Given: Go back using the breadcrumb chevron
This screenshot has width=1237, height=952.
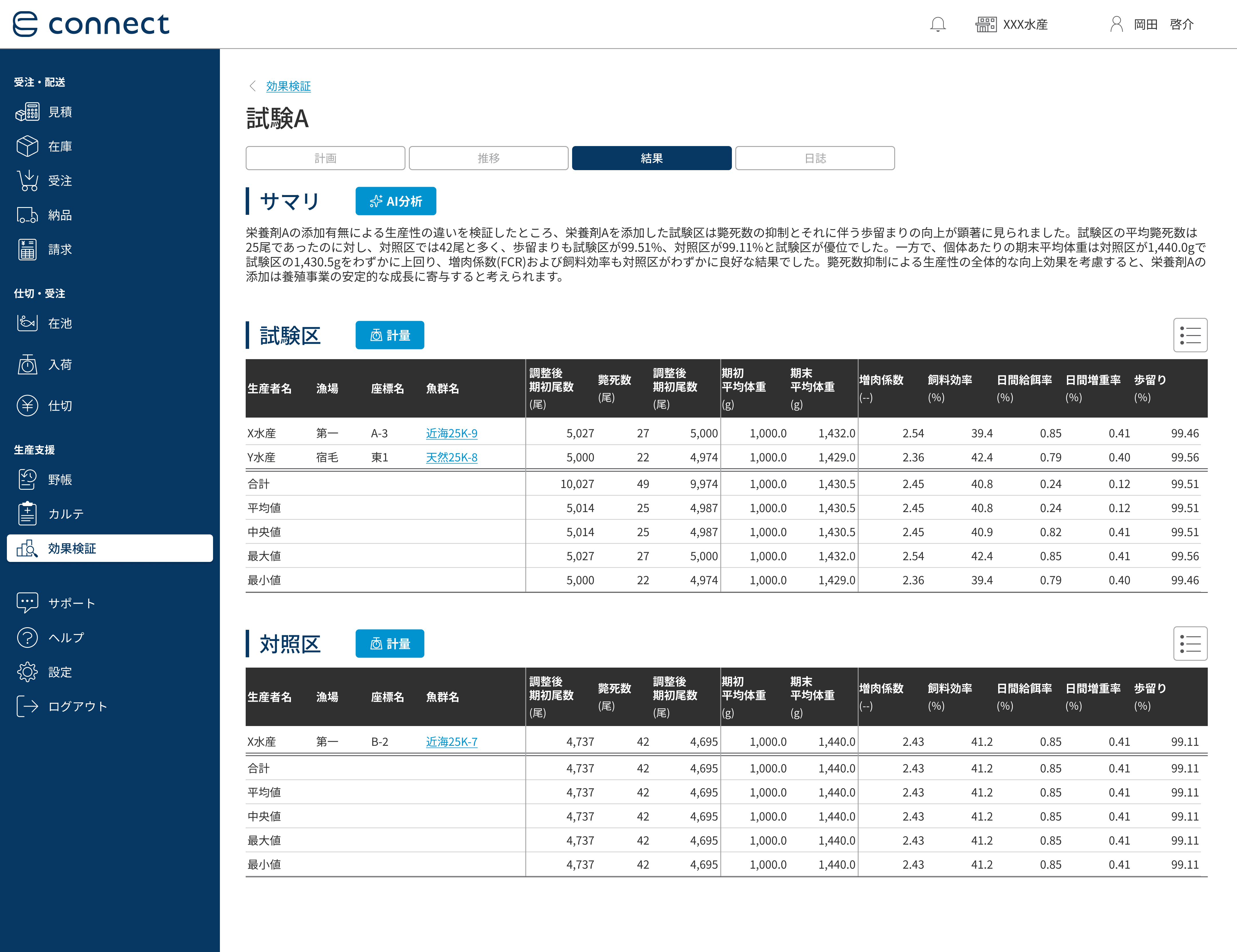Looking at the screenshot, I should pos(253,86).
